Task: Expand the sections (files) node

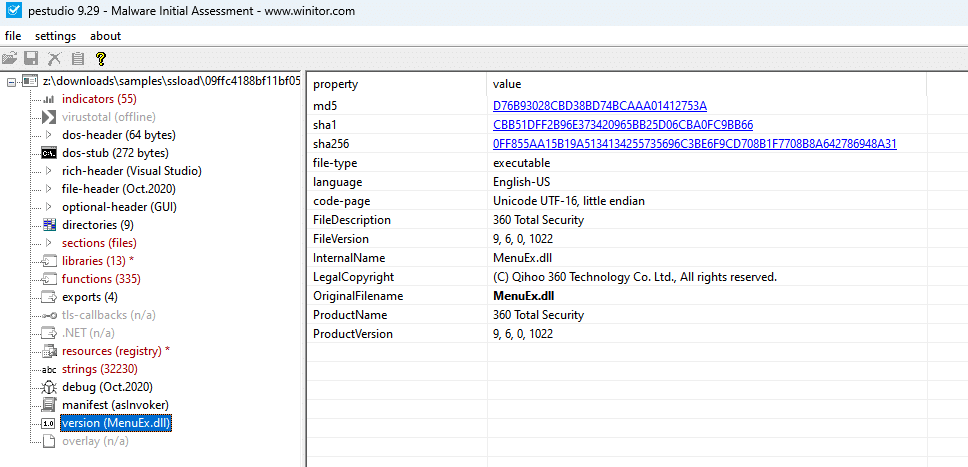Action: point(49,243)
